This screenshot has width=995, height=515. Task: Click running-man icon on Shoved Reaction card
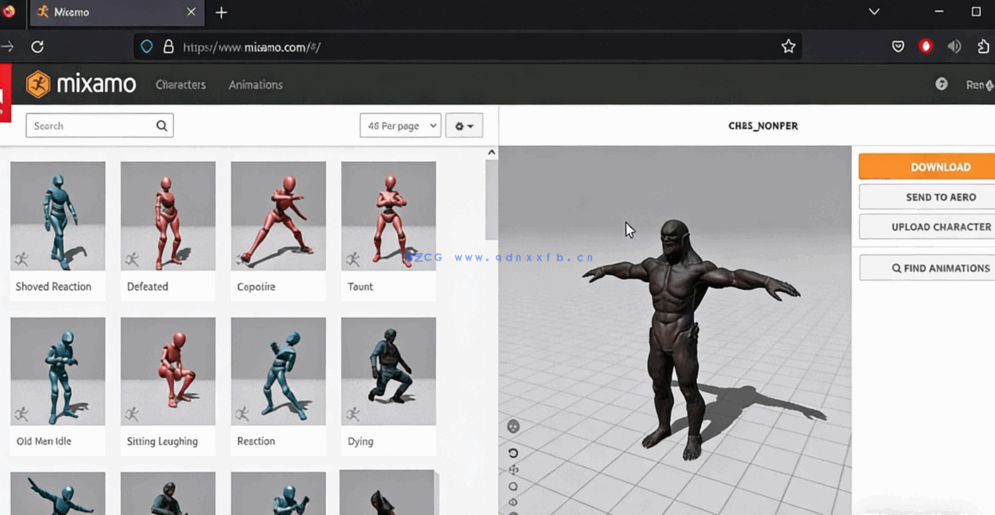point(22,259)
